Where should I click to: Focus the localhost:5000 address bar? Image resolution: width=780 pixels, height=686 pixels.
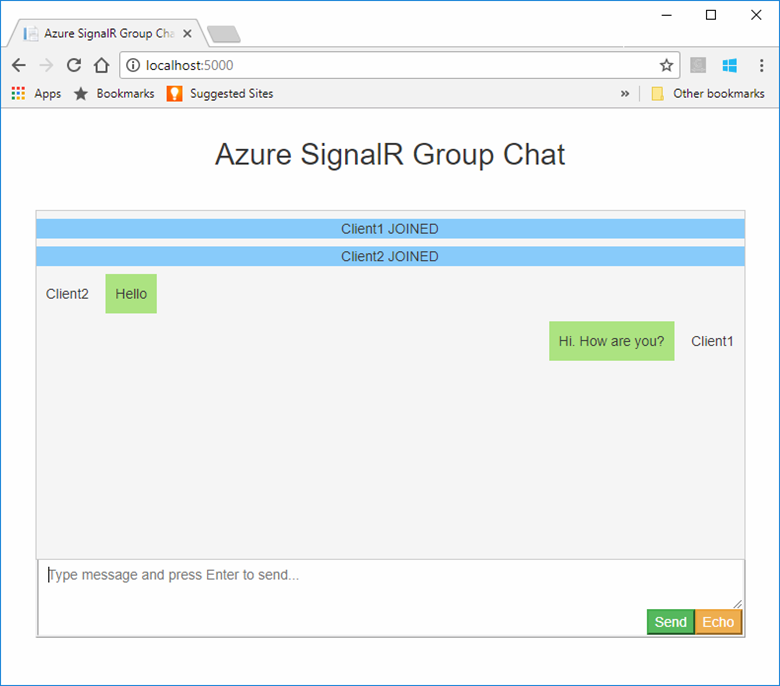point(400,65)
